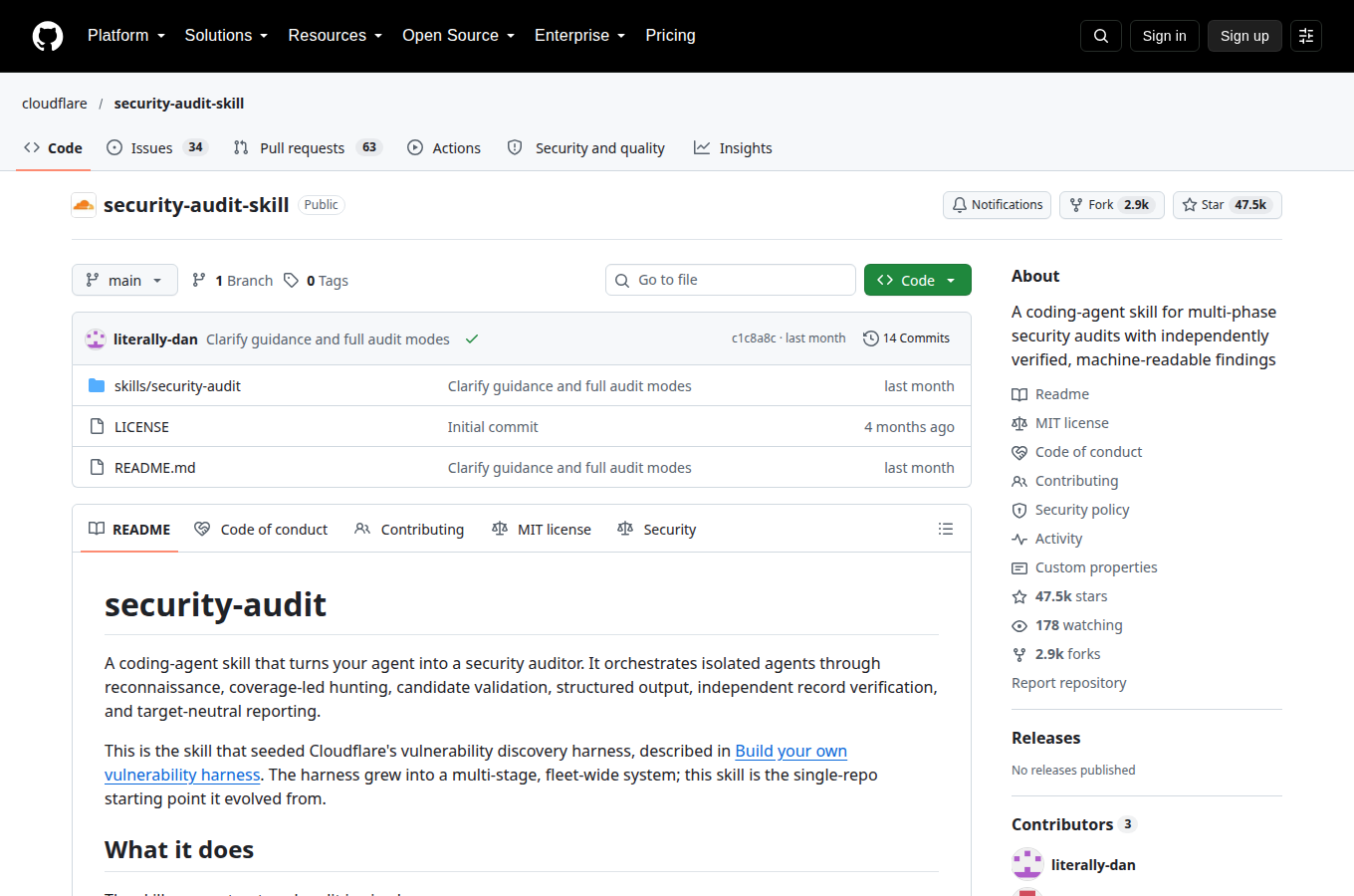Switch to Contributing tab in viewer
The width and height of the screenshot is (1354, 896).
pos(409,529)
